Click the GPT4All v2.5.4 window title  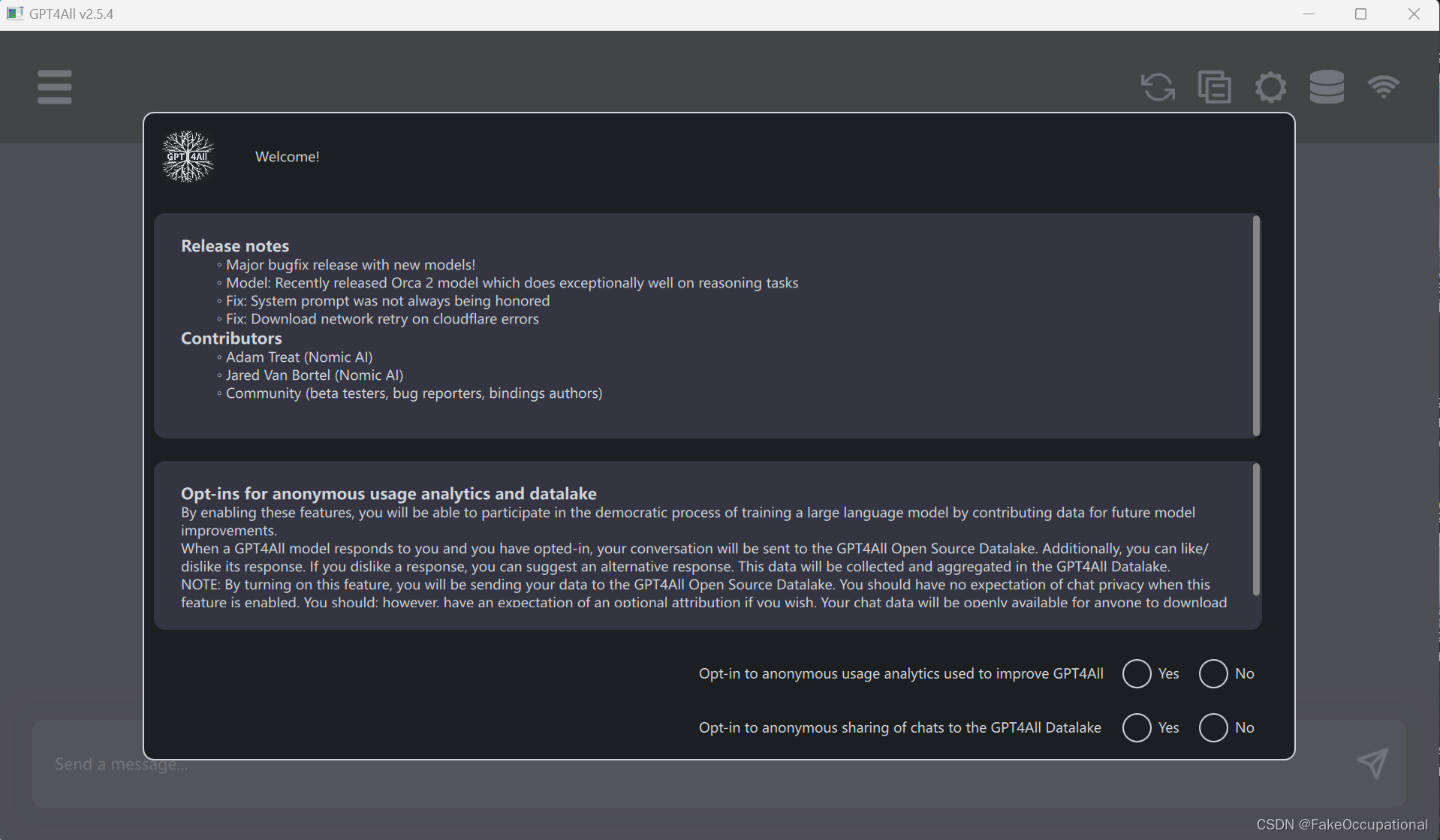coord(71,14)
